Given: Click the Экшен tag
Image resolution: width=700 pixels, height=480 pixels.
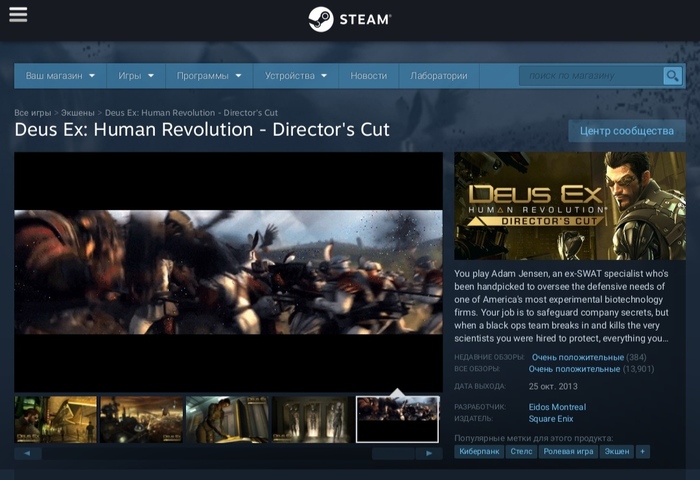Looking at the screenshot, I should pos(617,451).
